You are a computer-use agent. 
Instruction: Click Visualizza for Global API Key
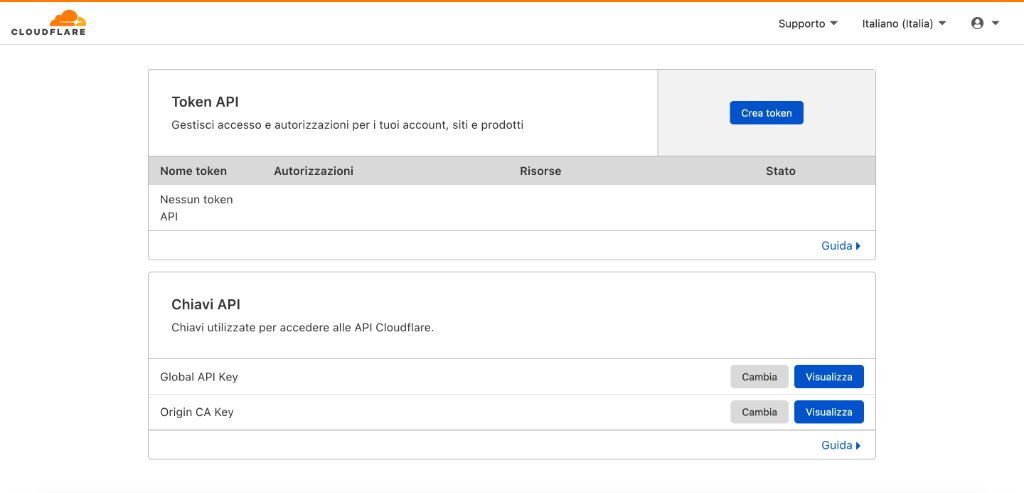pos(829,377)
